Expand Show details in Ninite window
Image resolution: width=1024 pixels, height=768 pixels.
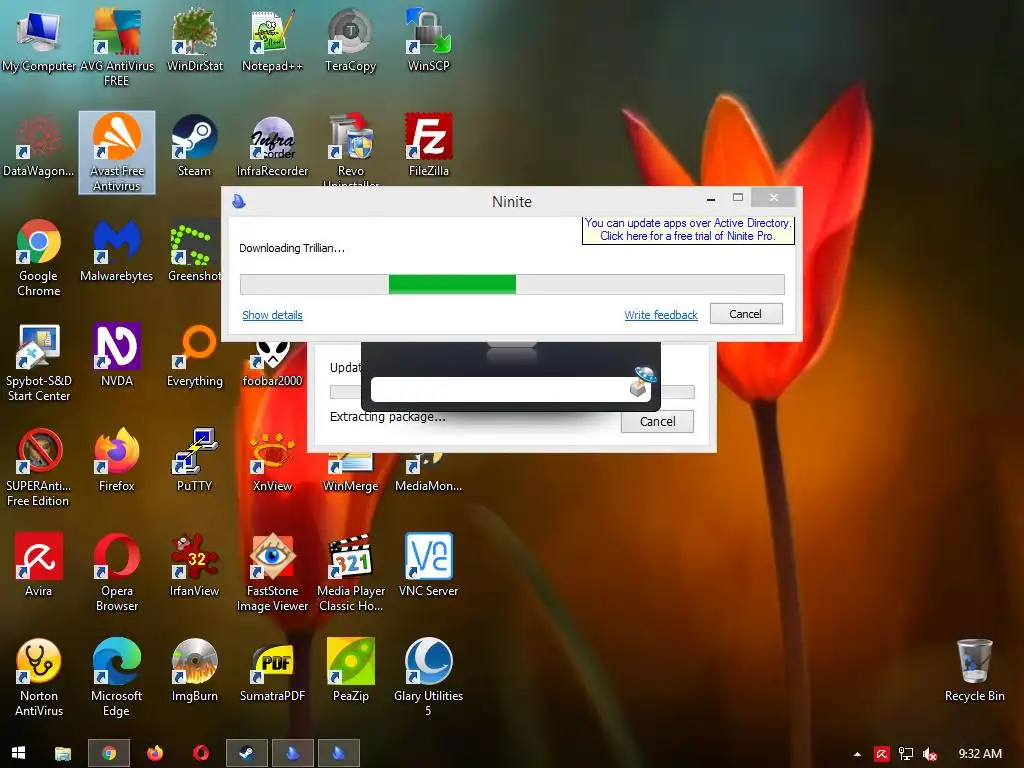click(x=272, y=315)
